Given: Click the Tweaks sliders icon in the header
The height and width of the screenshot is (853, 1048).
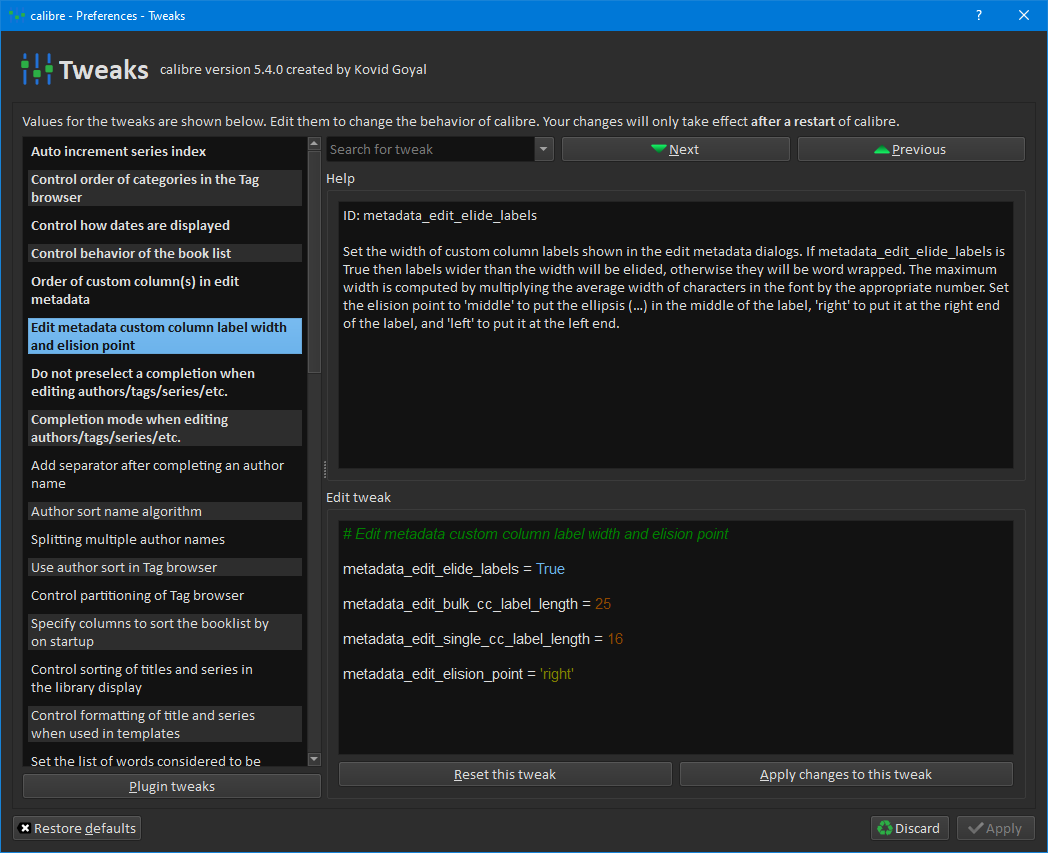Looking at the screenshot, I should point(36,69).
